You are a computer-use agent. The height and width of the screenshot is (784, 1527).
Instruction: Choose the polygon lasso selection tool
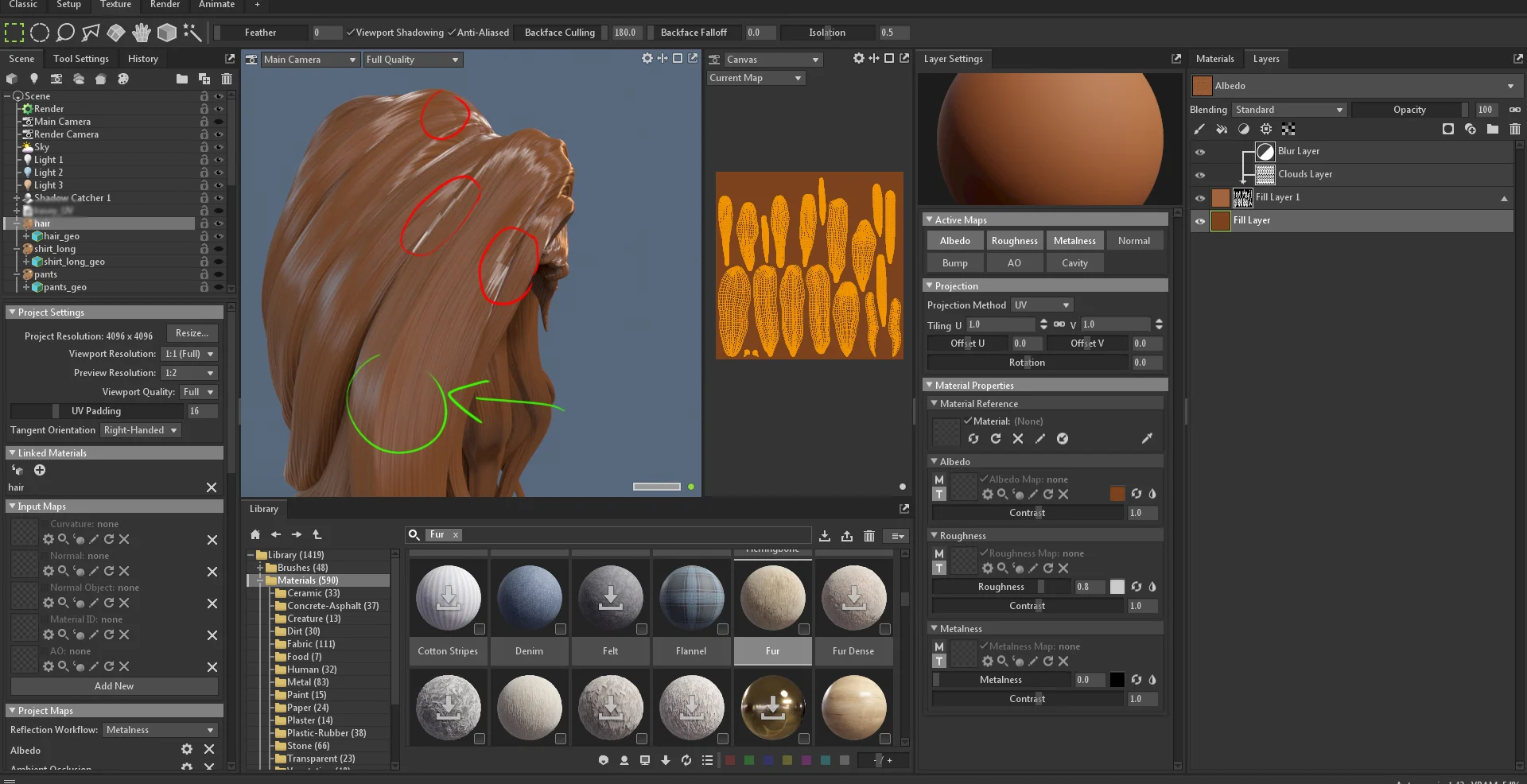[91, 33]
